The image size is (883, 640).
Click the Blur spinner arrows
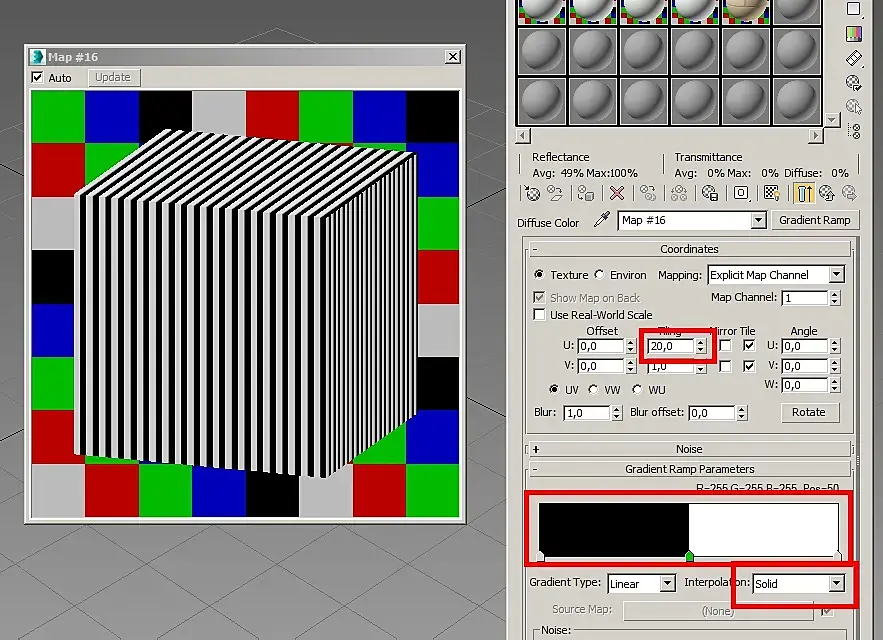[617, 413]
